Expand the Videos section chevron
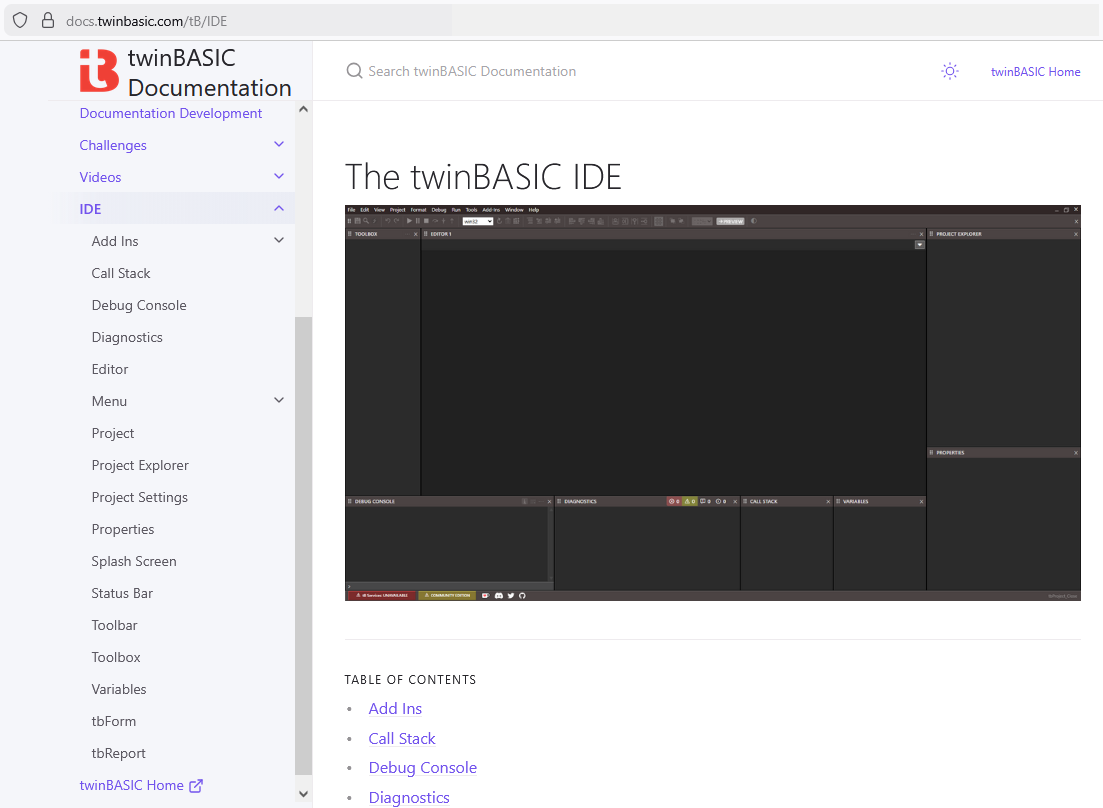 (279, 177)
